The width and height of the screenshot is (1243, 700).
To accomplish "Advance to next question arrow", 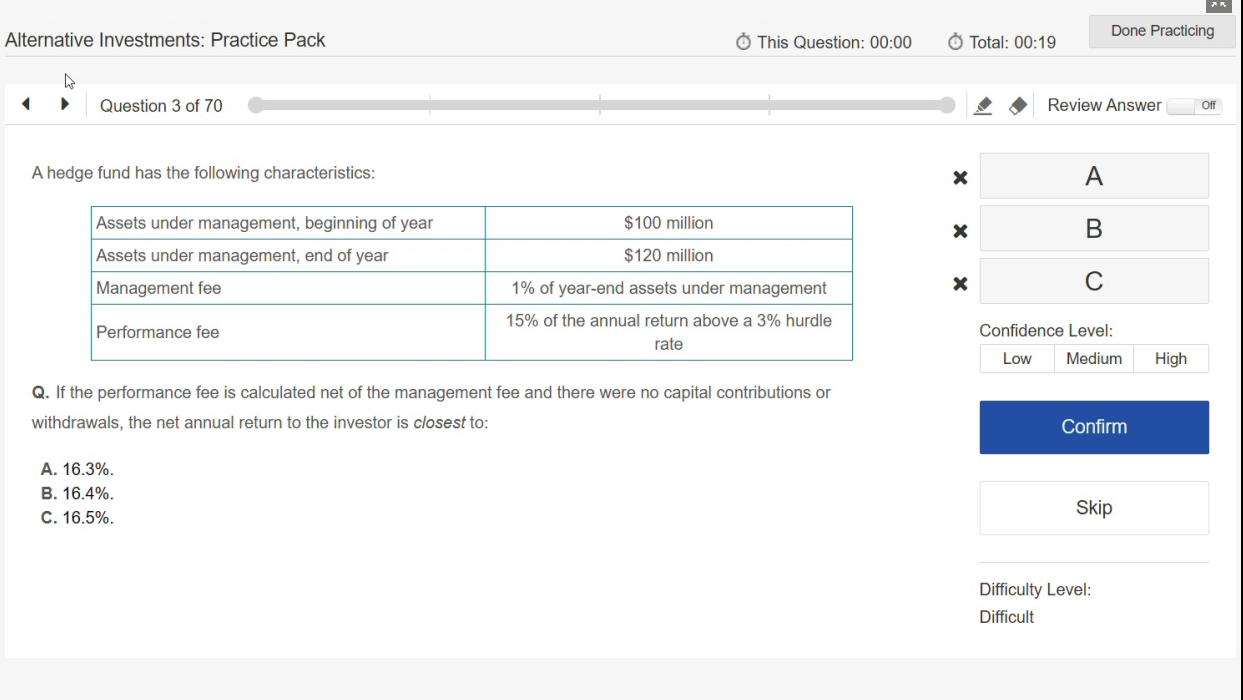I will coord(65,104).
